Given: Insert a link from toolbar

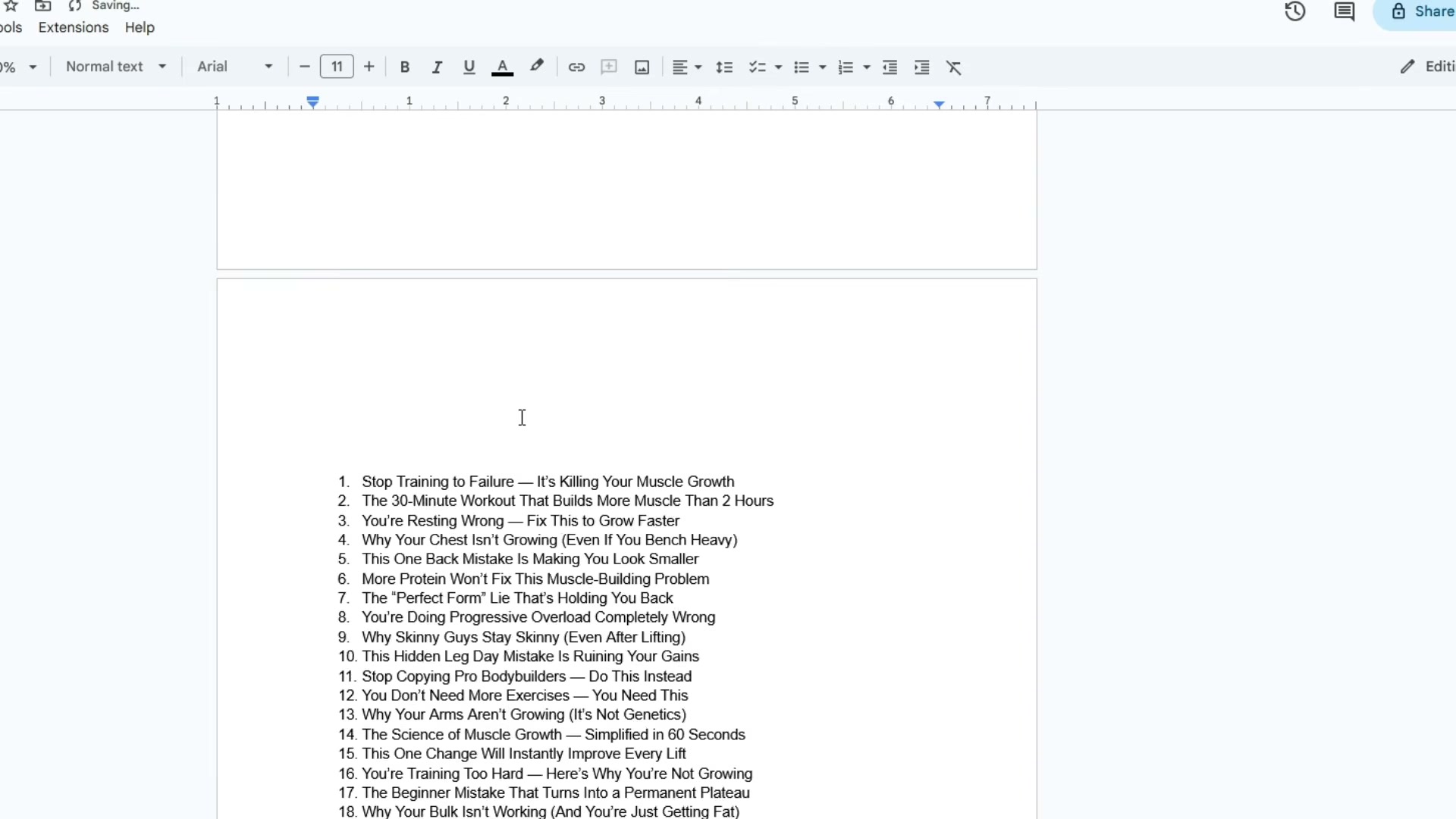Looking at the screenshot, I should (x=576, y=67).
